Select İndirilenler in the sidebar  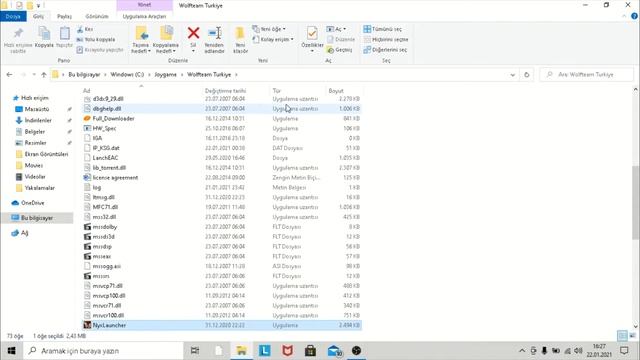(x=38, y=120)
